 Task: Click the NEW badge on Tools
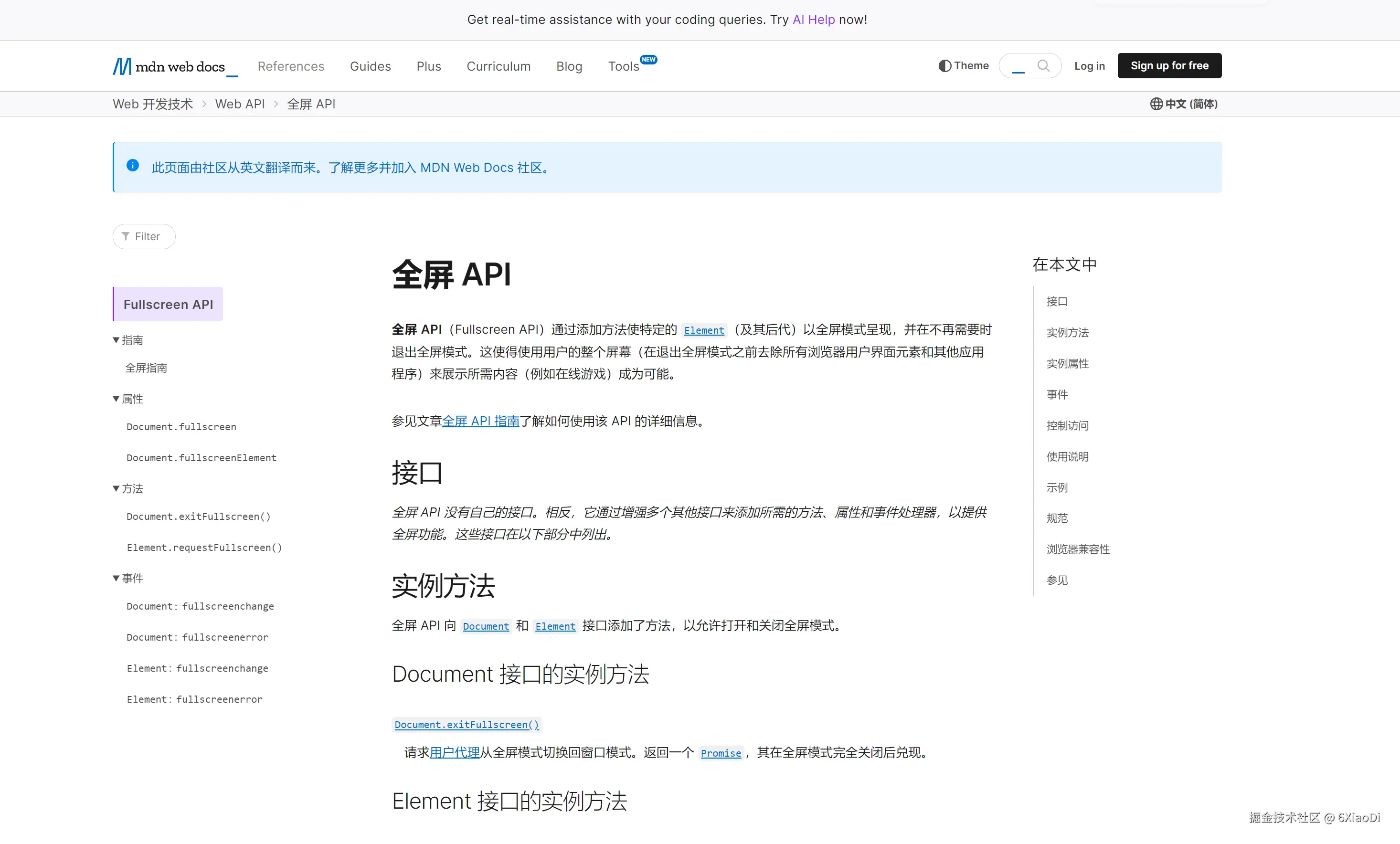click(648, 60)
